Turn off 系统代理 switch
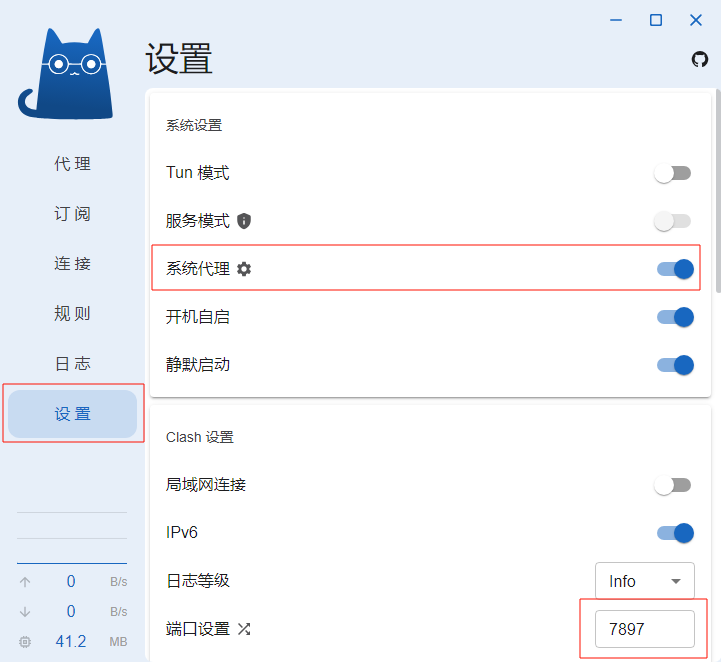Screen dimensions: 721x662 click(x=675, y=269)
